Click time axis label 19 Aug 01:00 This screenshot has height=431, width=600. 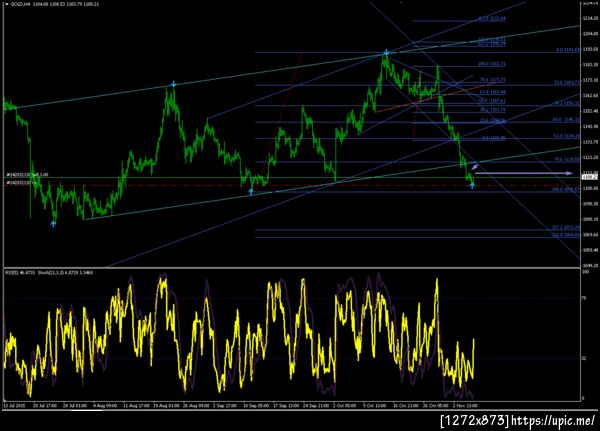point(166,405)
